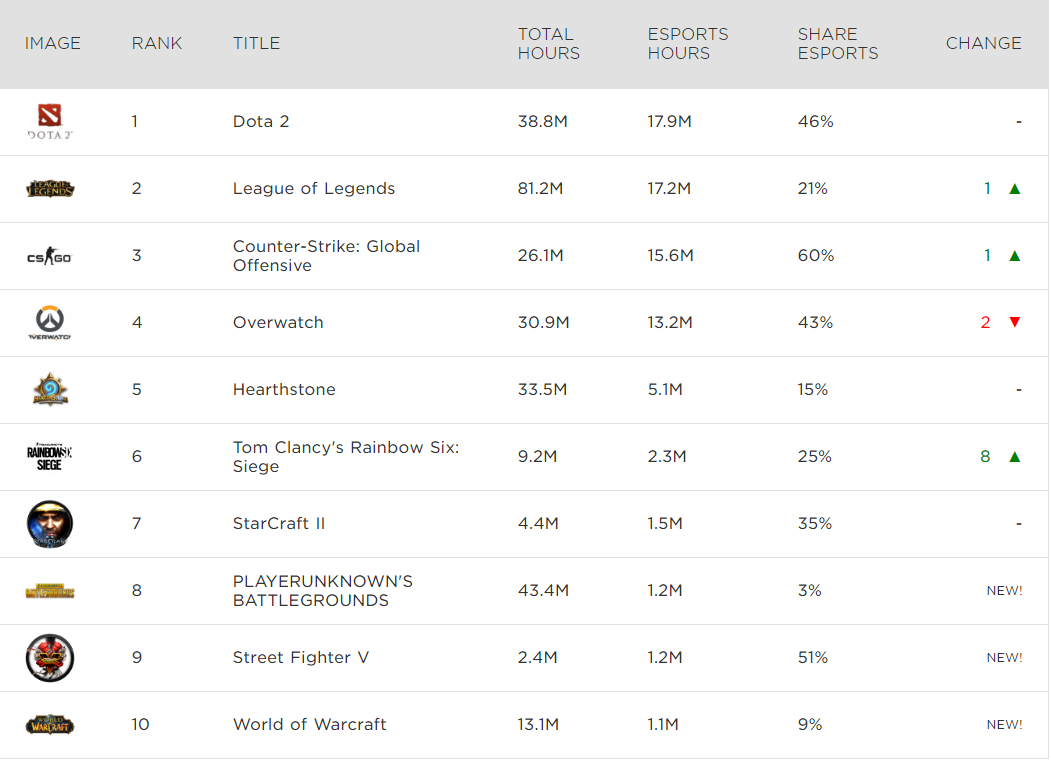The width and height of the screenshot is (1051, 761).
Task: Click the League of Legends logo
Action: (50, 188)
